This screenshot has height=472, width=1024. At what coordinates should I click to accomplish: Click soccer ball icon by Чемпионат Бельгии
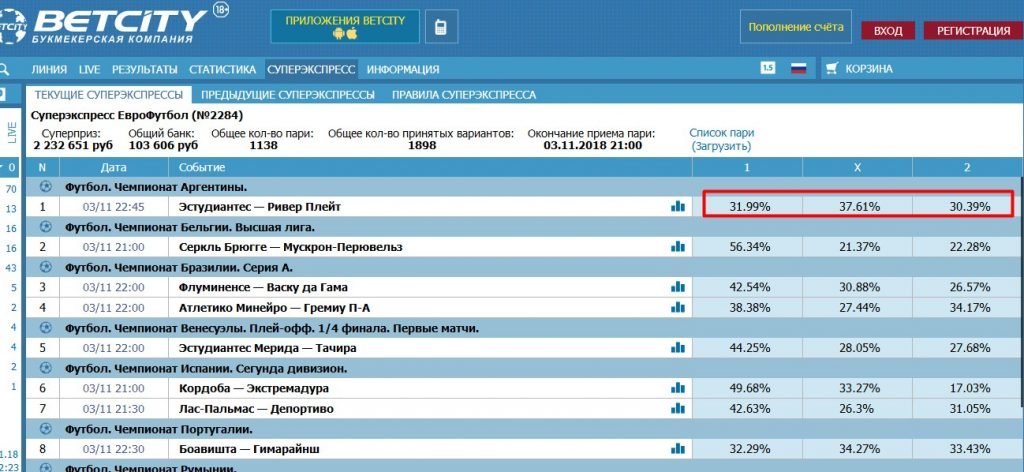[45, 227]
